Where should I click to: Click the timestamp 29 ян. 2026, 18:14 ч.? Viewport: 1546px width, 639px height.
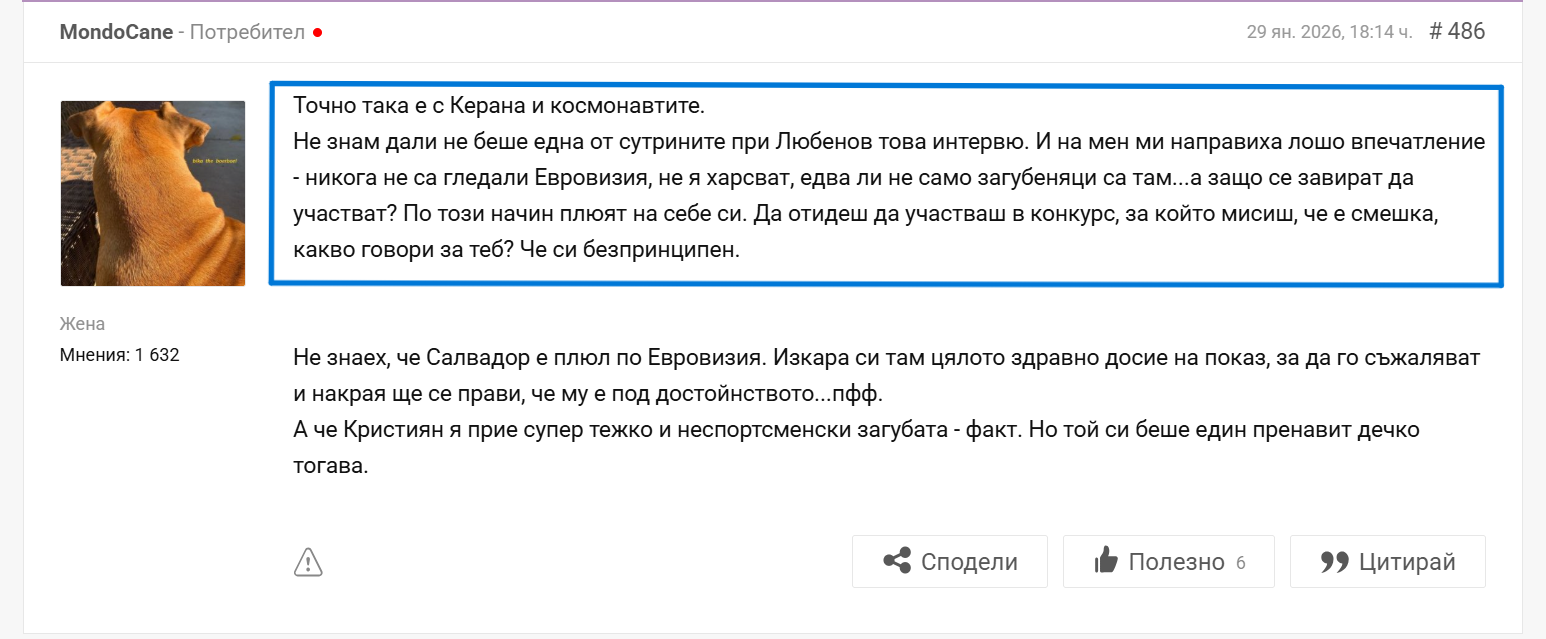(x=1328, y=32)
